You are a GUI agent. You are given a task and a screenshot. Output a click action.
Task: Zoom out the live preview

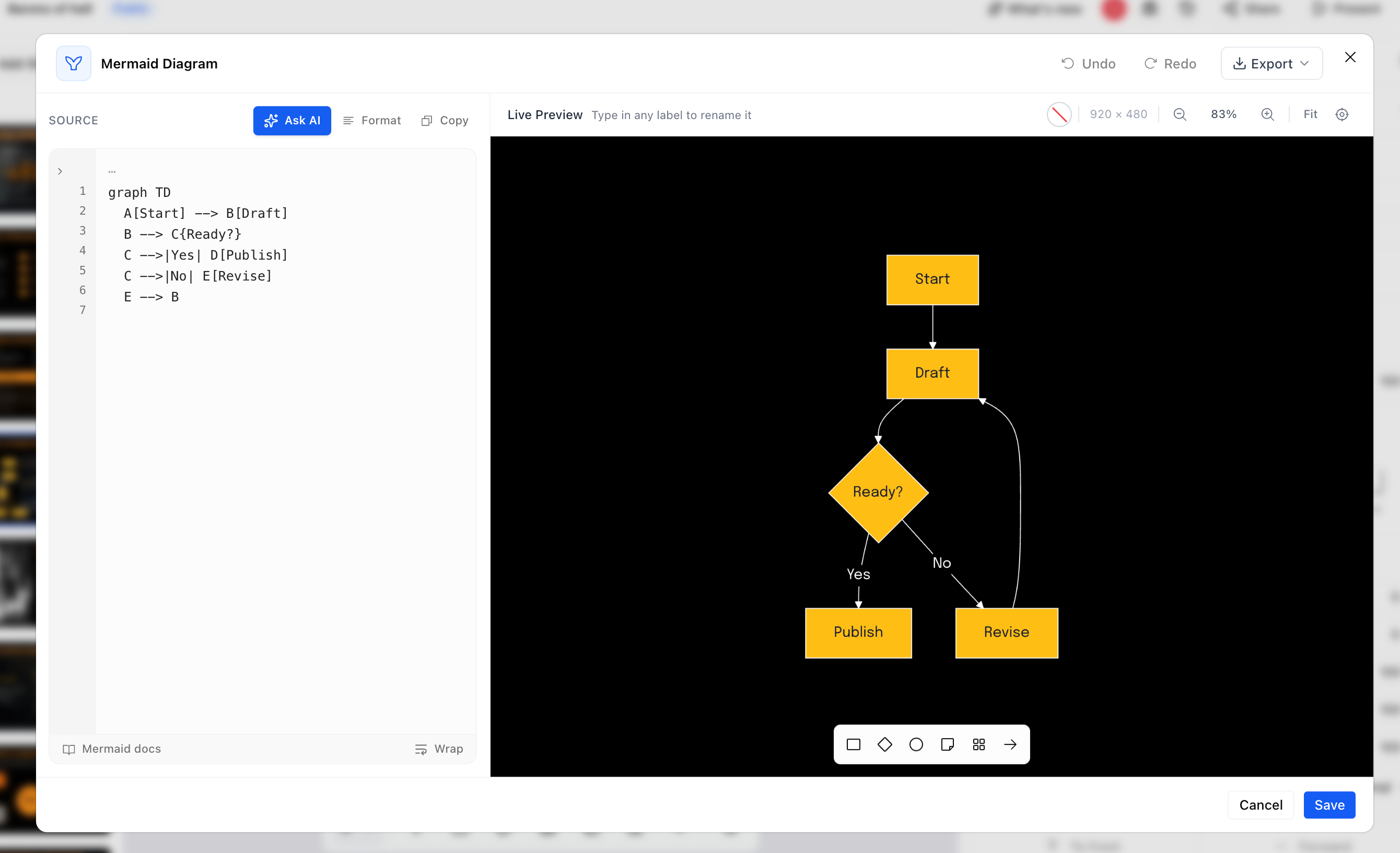(1180, 114)
